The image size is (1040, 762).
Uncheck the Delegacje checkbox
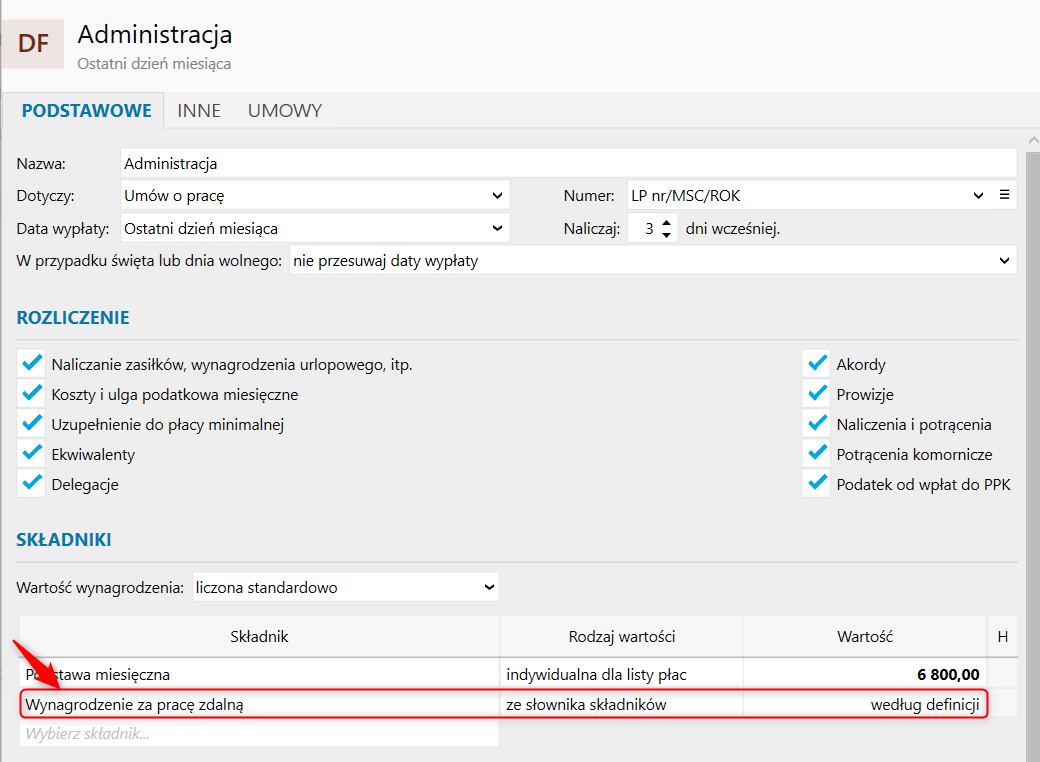(32, 484)
